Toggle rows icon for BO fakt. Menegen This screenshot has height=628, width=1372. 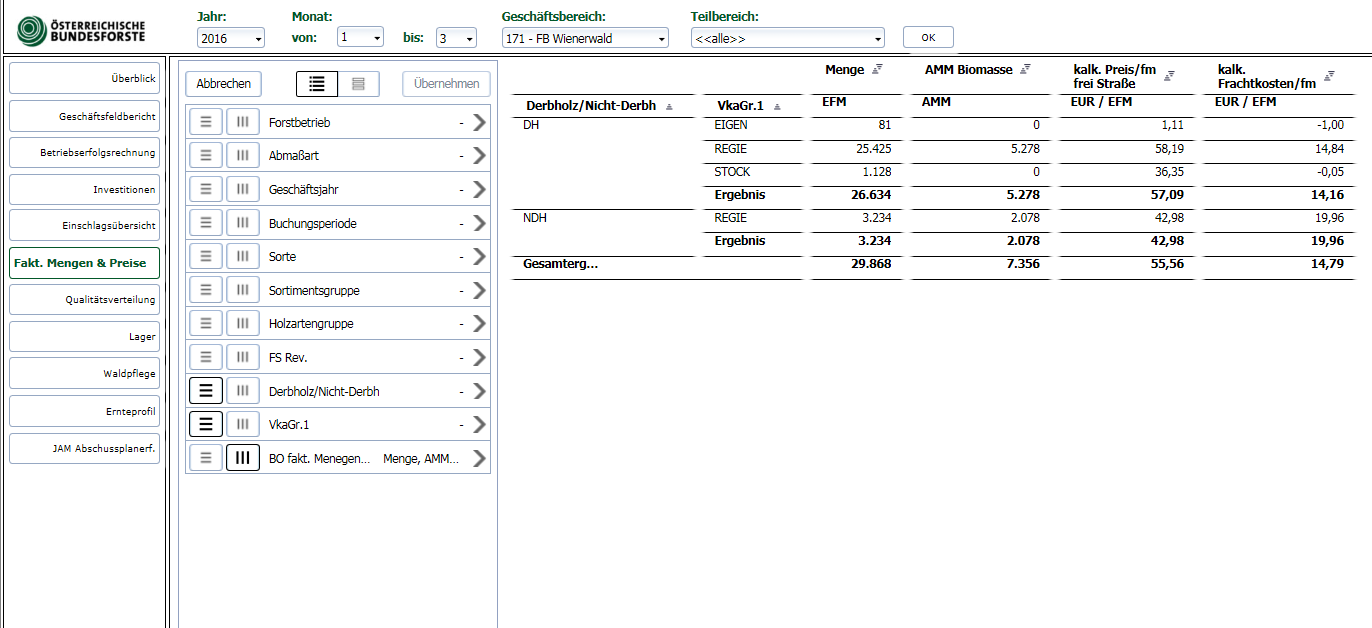point(206,458)
